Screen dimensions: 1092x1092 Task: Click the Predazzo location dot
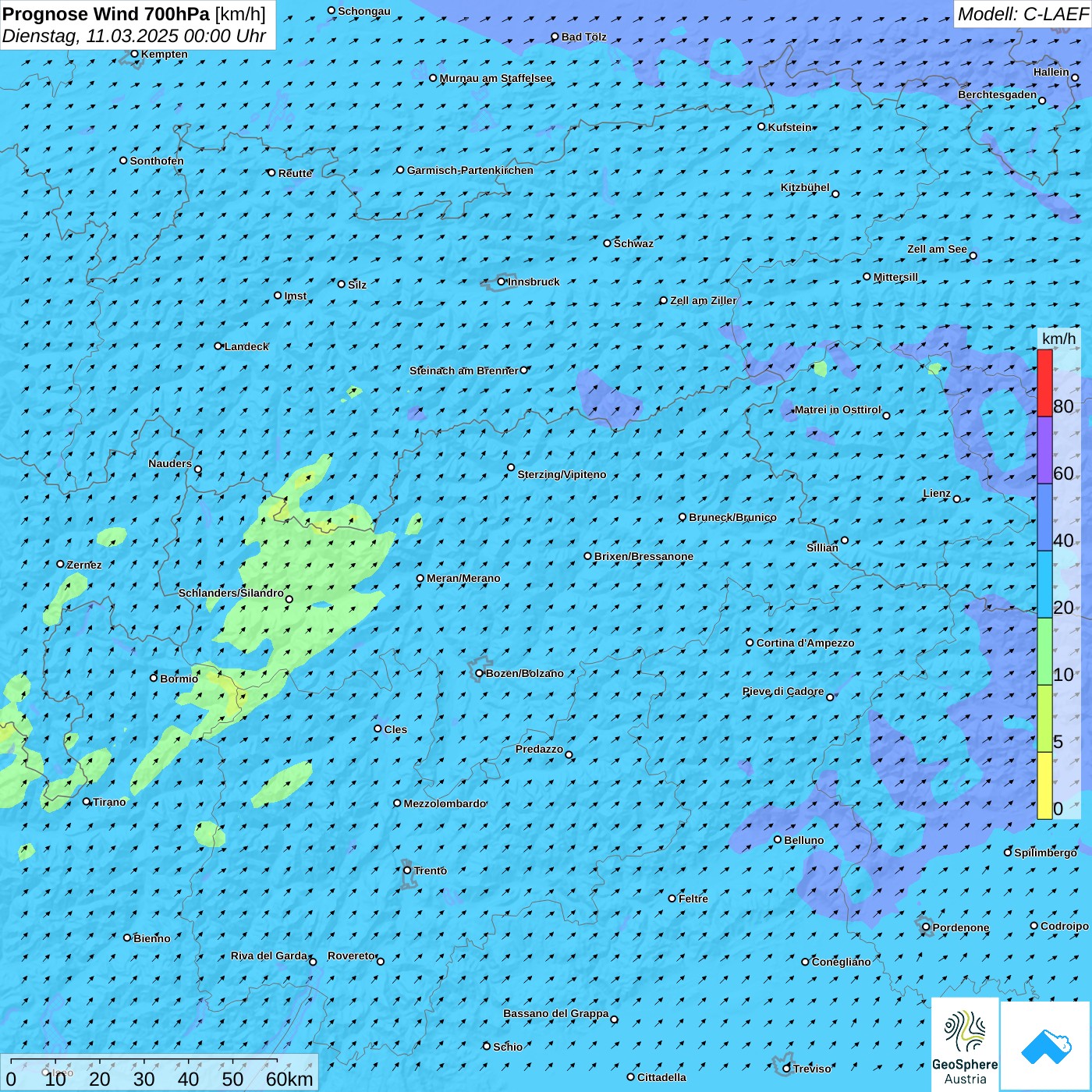tap(569, 755)
